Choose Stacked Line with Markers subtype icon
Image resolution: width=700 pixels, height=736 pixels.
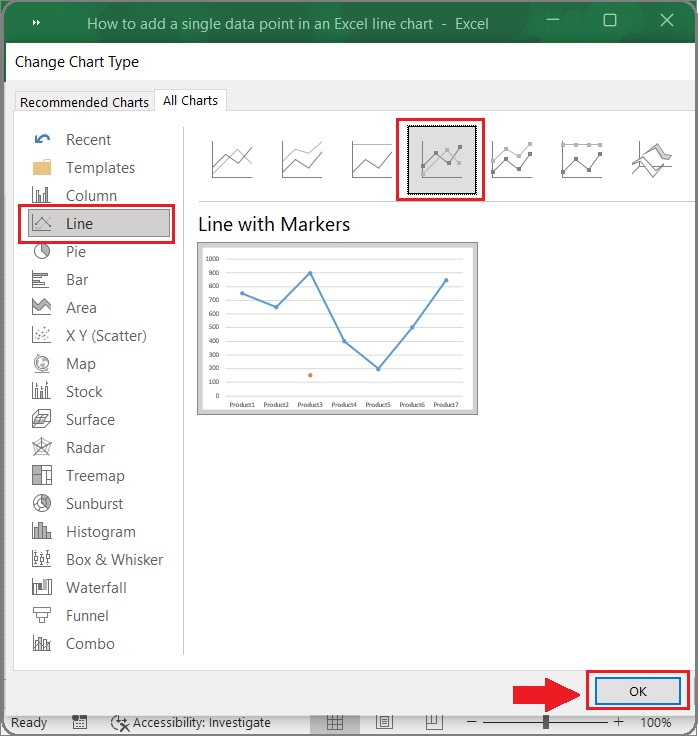pyautogui.click(x=512, y=159)
